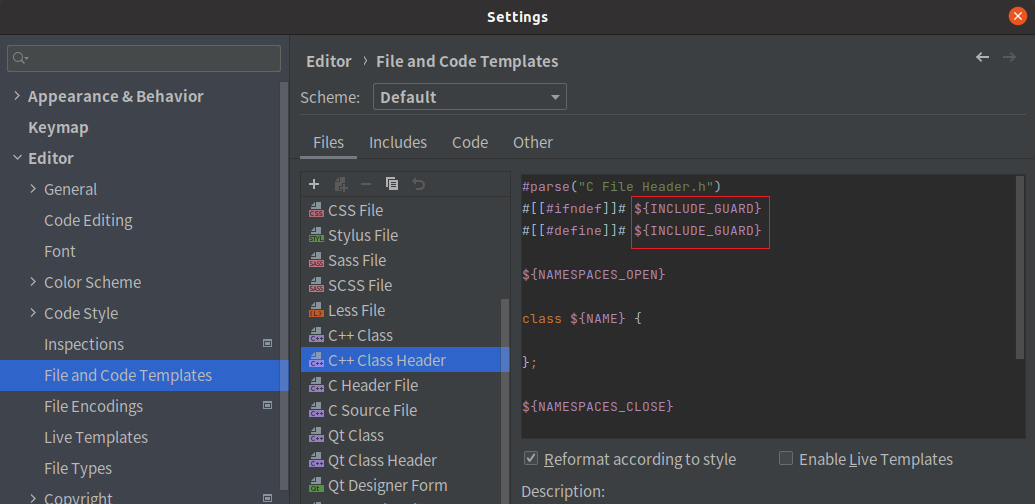This screenshot has width=1035, height=504.
Task: Open the Scheme Default dropdown
Action: [469, 97]
